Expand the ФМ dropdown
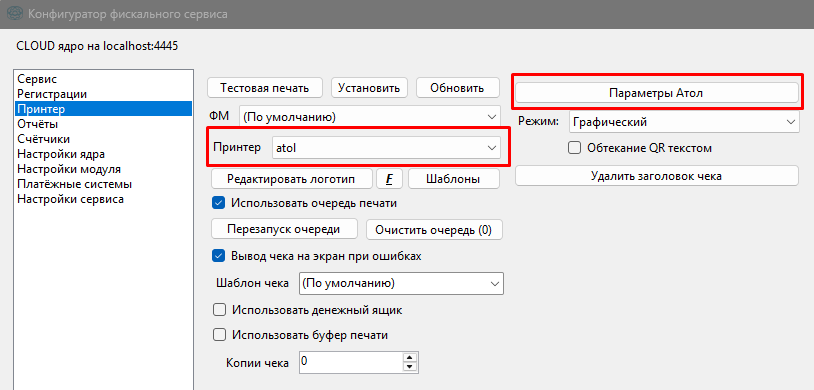 (370, 117)
